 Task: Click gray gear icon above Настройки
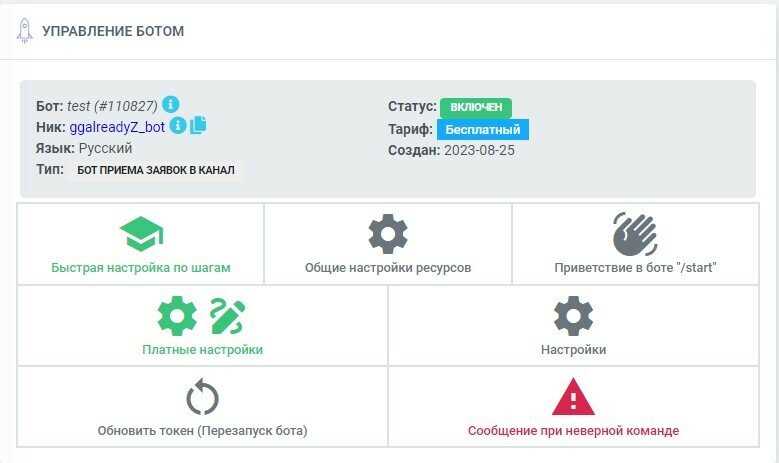click(573, 316)
